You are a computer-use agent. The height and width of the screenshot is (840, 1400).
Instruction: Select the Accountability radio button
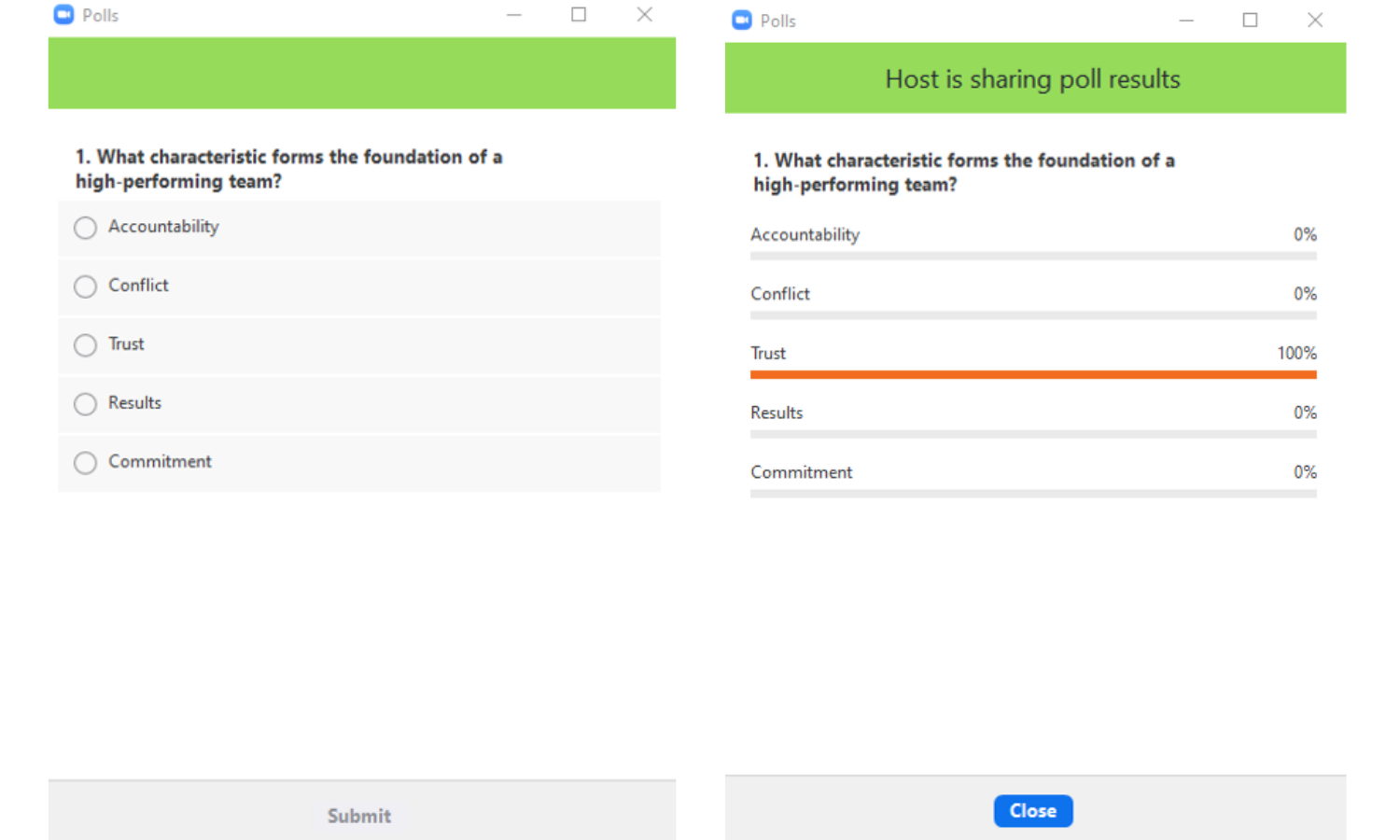(x=85, y=228)
